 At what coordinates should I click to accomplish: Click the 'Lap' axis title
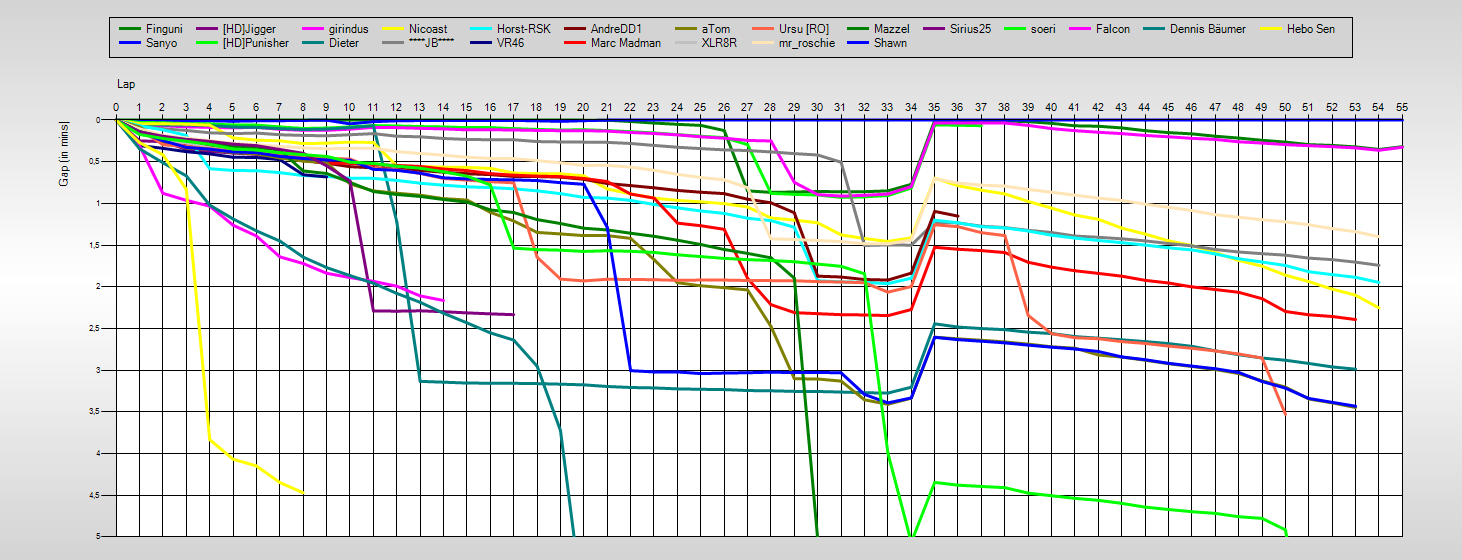[x=126, y=85]
